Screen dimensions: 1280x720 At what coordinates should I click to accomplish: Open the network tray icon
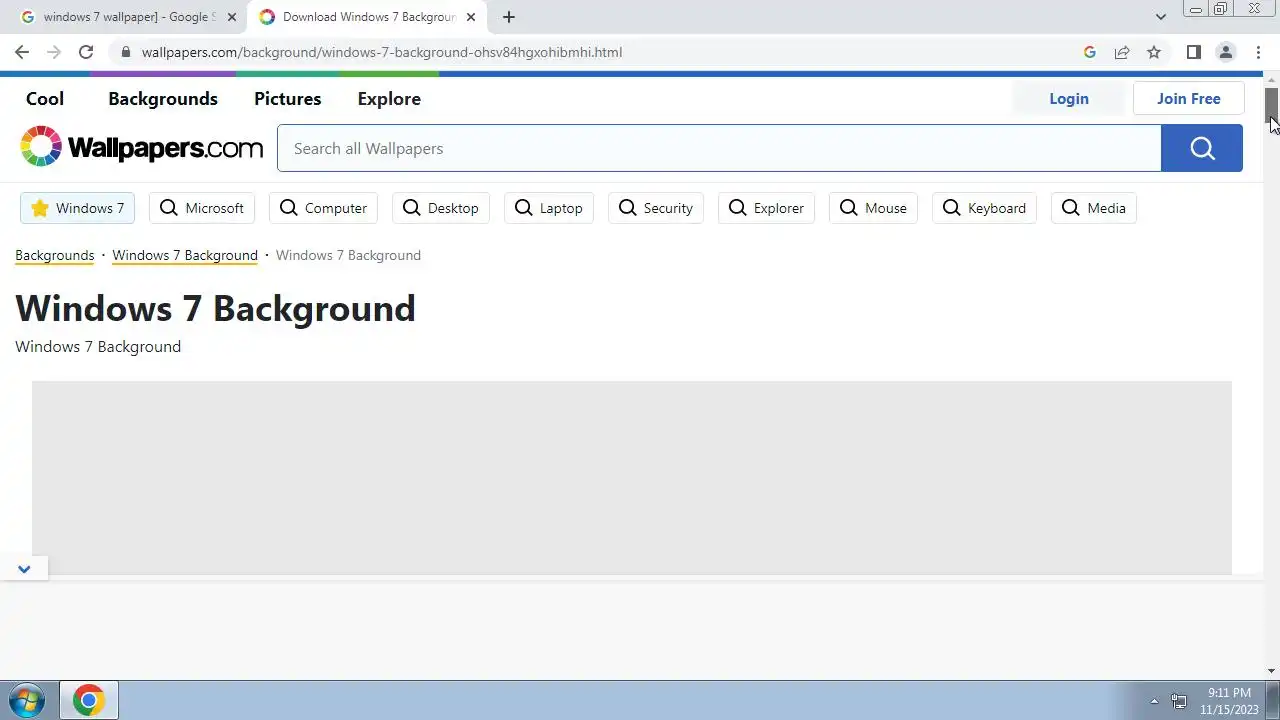click(1179, 701)
